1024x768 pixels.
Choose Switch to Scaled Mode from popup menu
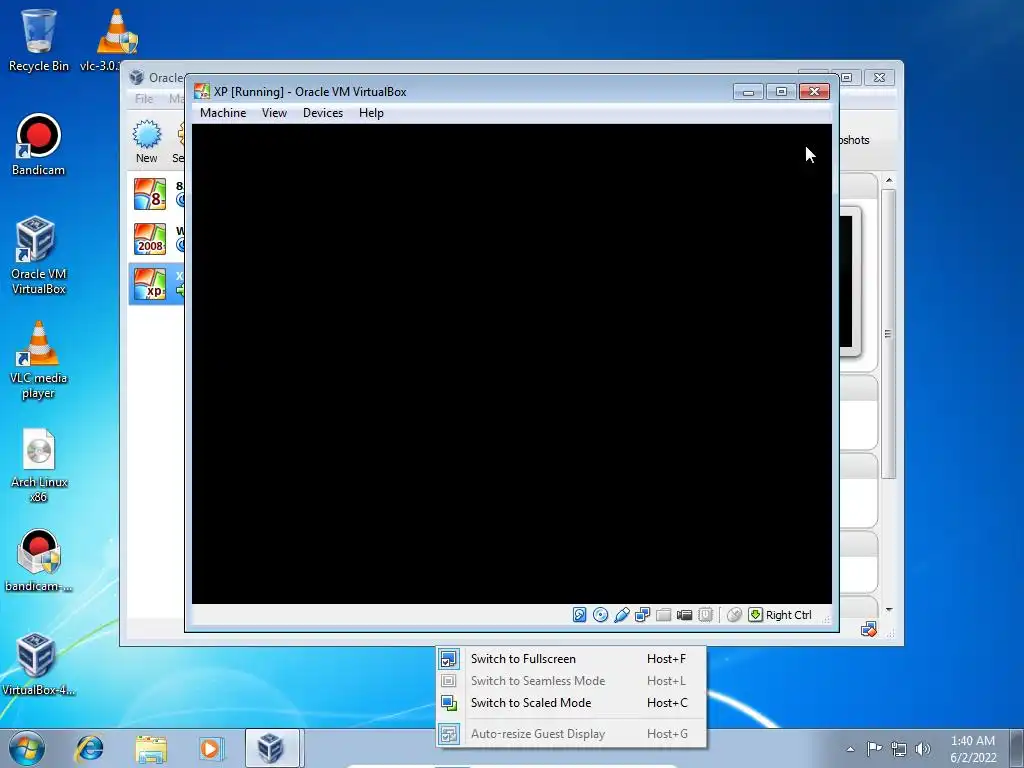(x=571, y=703)
